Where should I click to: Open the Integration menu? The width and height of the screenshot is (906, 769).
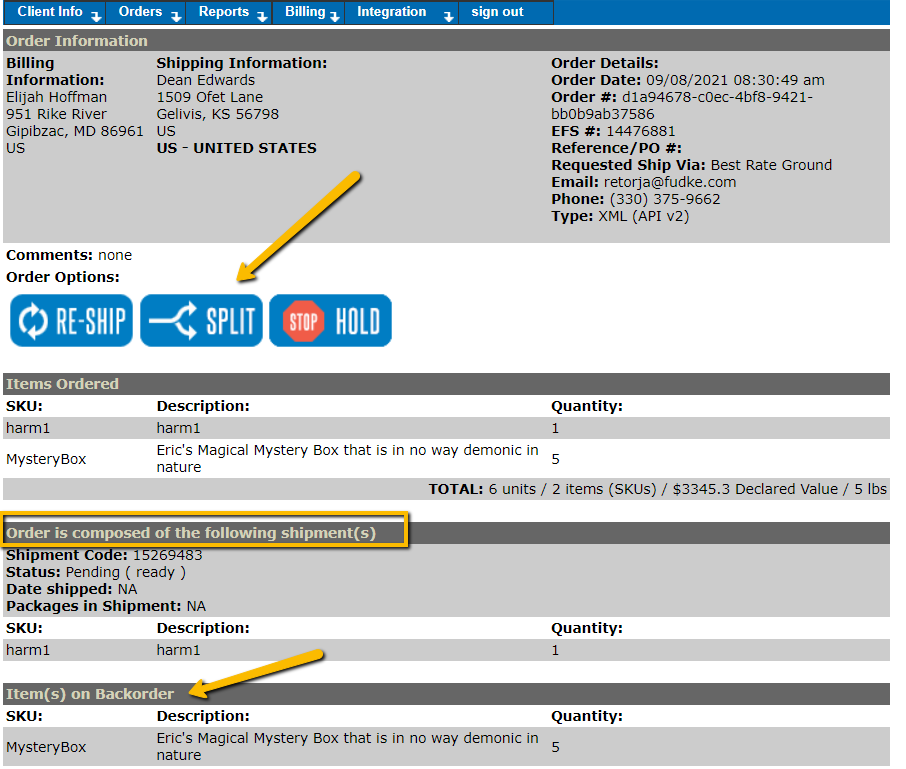[402, 12]
